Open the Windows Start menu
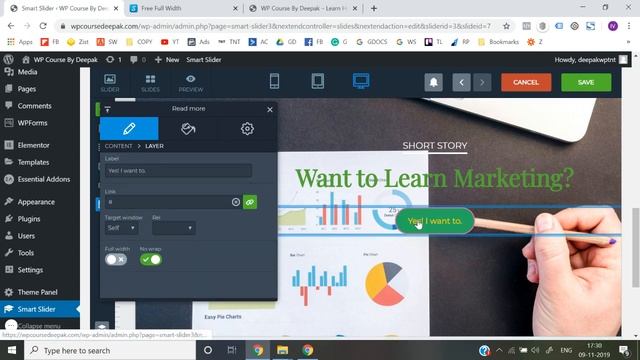The width and height of the screenshot is (640, 360). [x=12, y=350]
